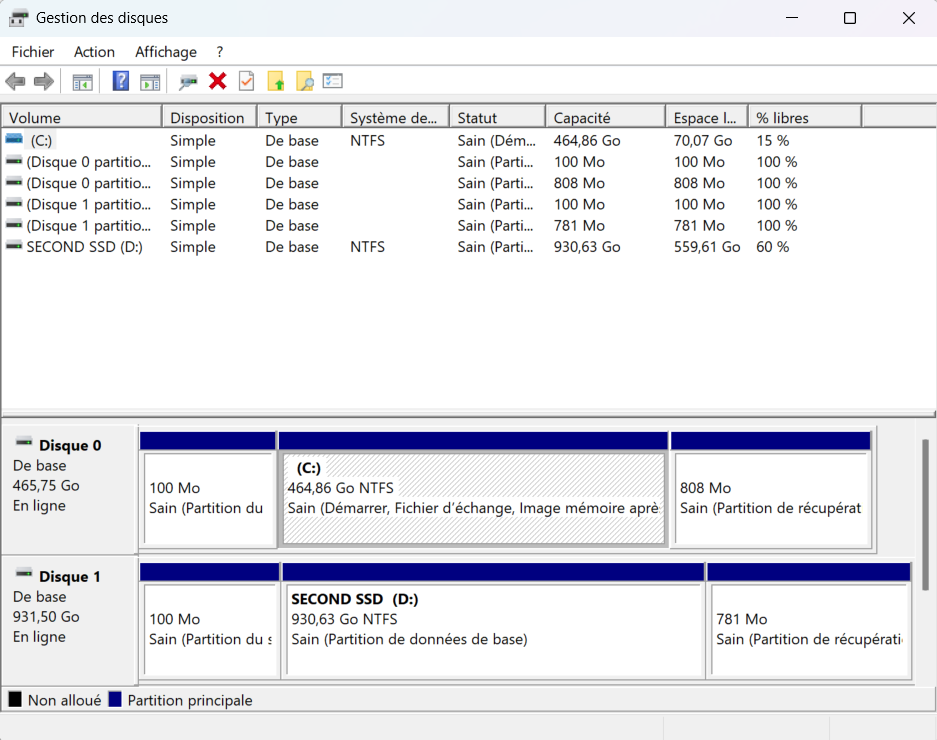Select the 808 Mo recovery partition on Disque 0
937x740 pixels.
coord(771,498)
